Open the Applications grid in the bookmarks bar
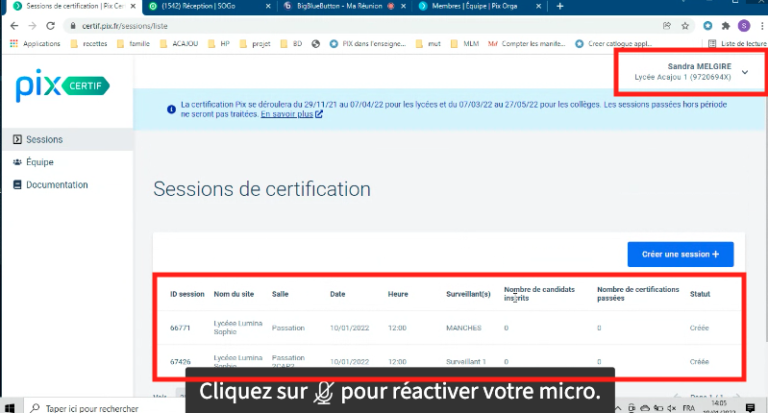Screen dimensions: 768x413 [x=35, y=44]
